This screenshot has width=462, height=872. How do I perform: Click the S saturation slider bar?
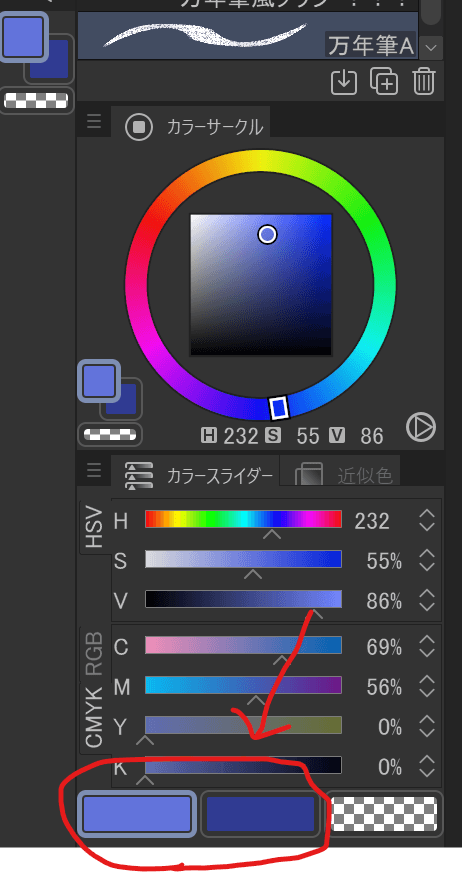(x=244, y=559)
